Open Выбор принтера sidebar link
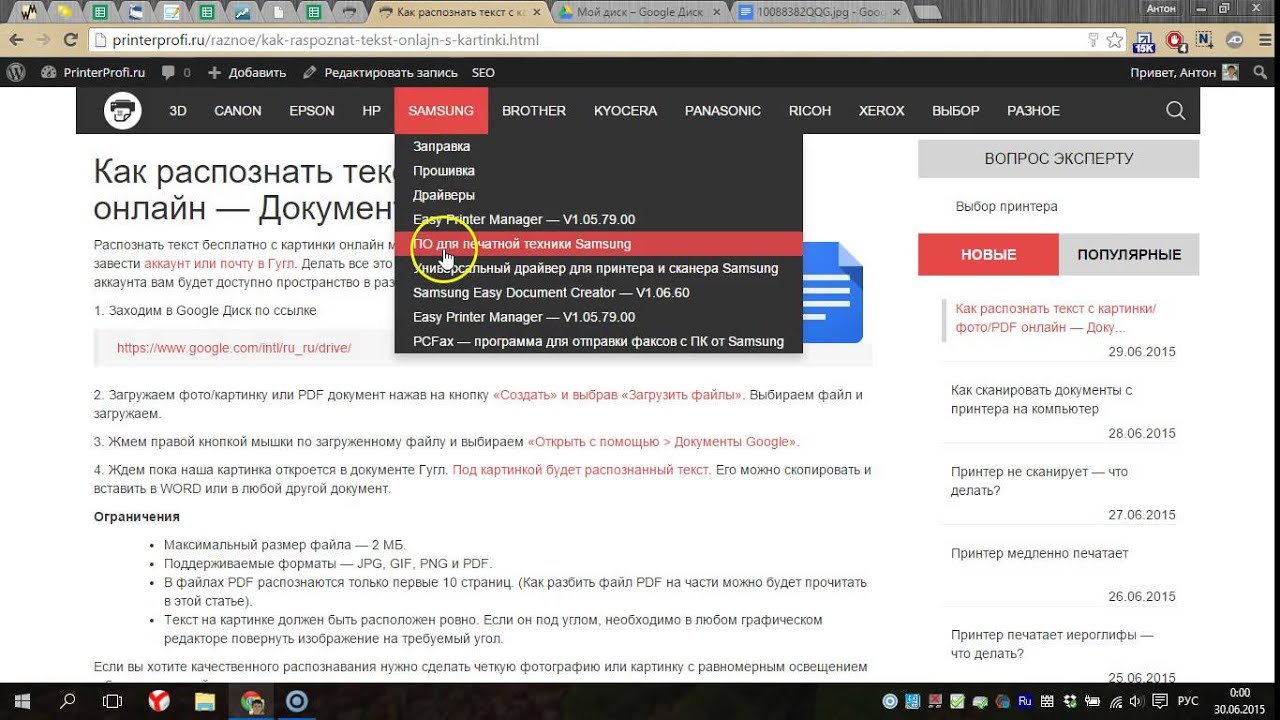This screenshot has width=1280, height=720. tap(1006, 206)
